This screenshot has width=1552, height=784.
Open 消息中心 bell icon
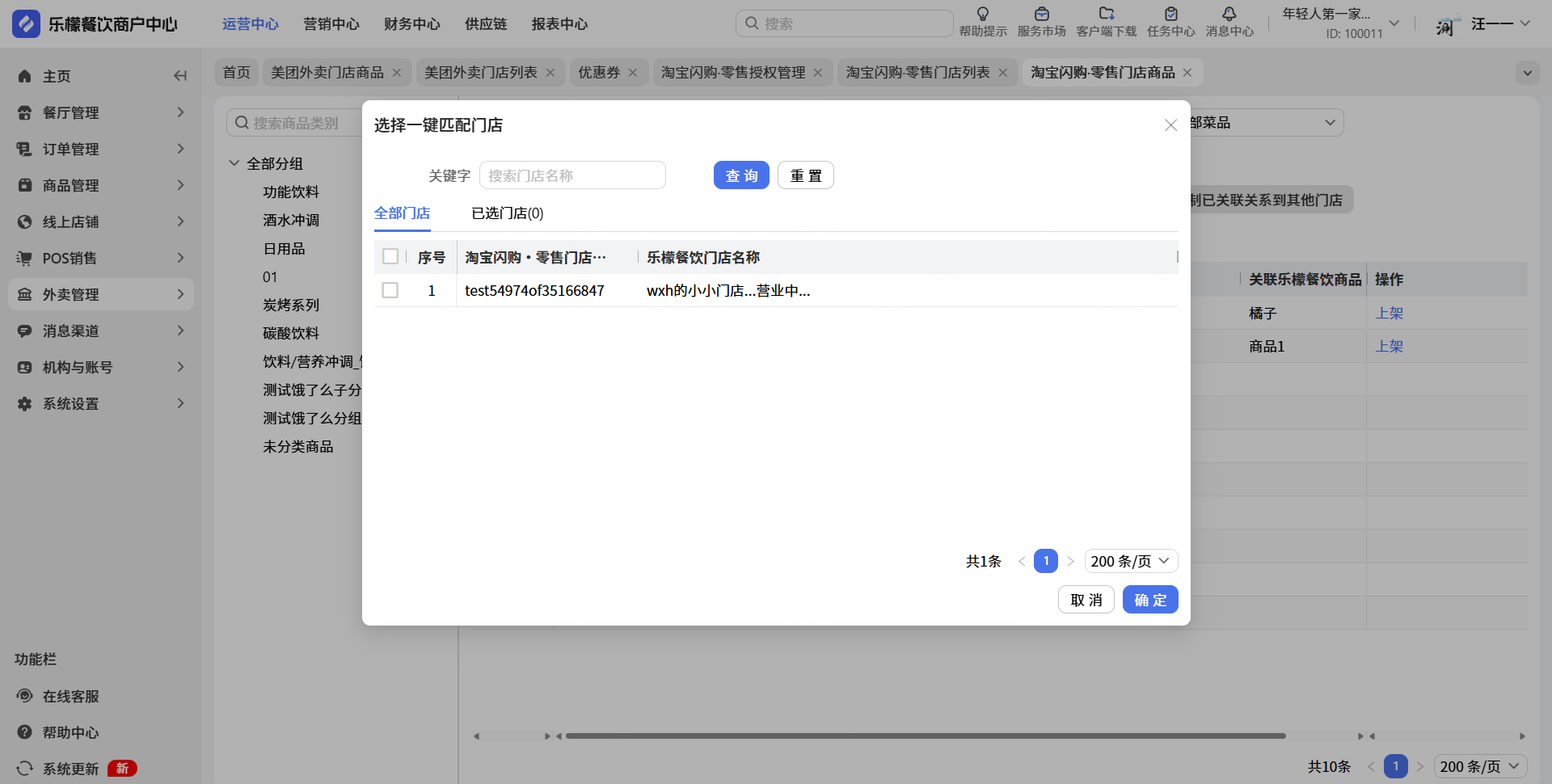tap(1229, 15)
